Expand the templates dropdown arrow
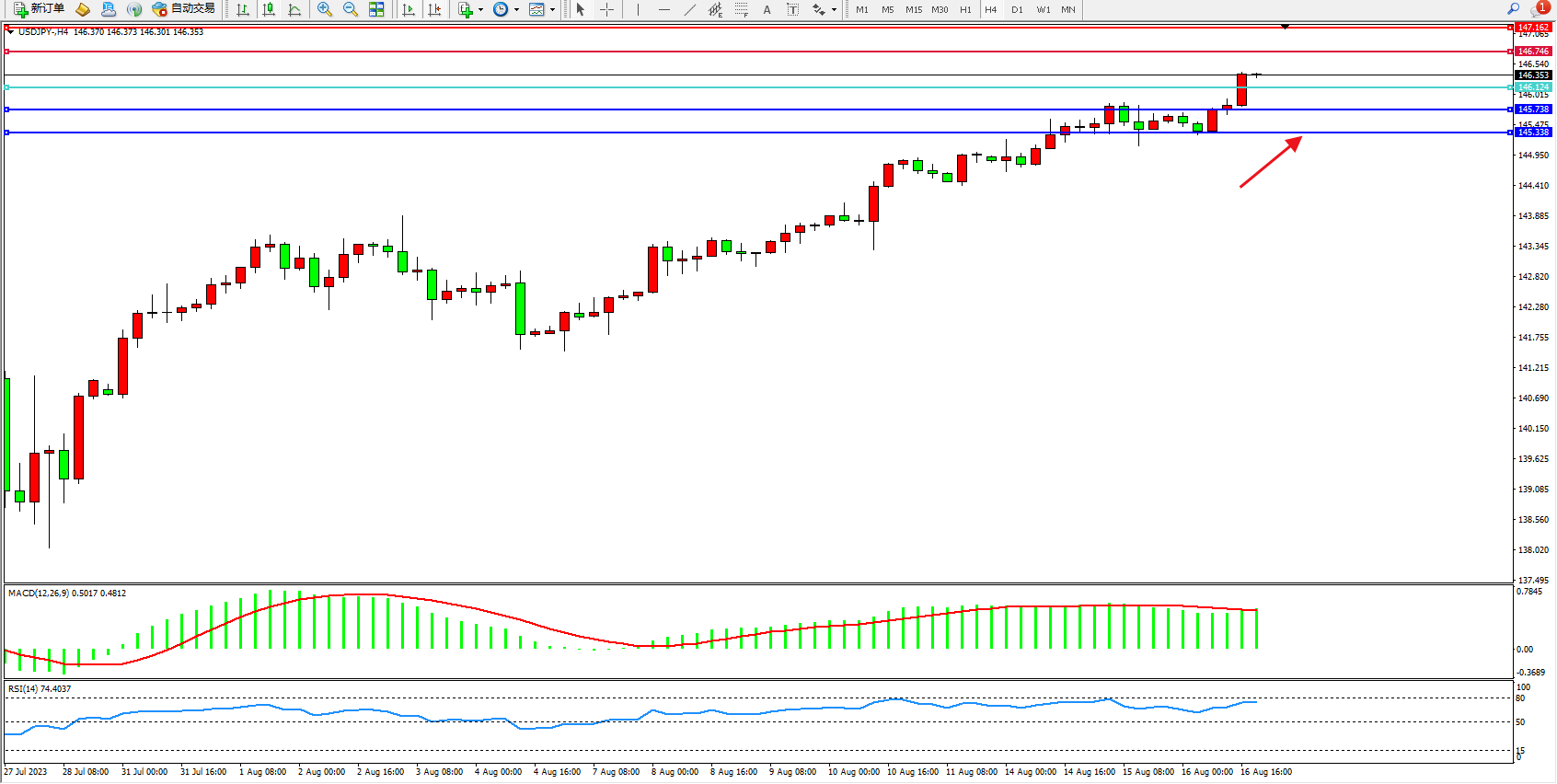 pos(552,9)
